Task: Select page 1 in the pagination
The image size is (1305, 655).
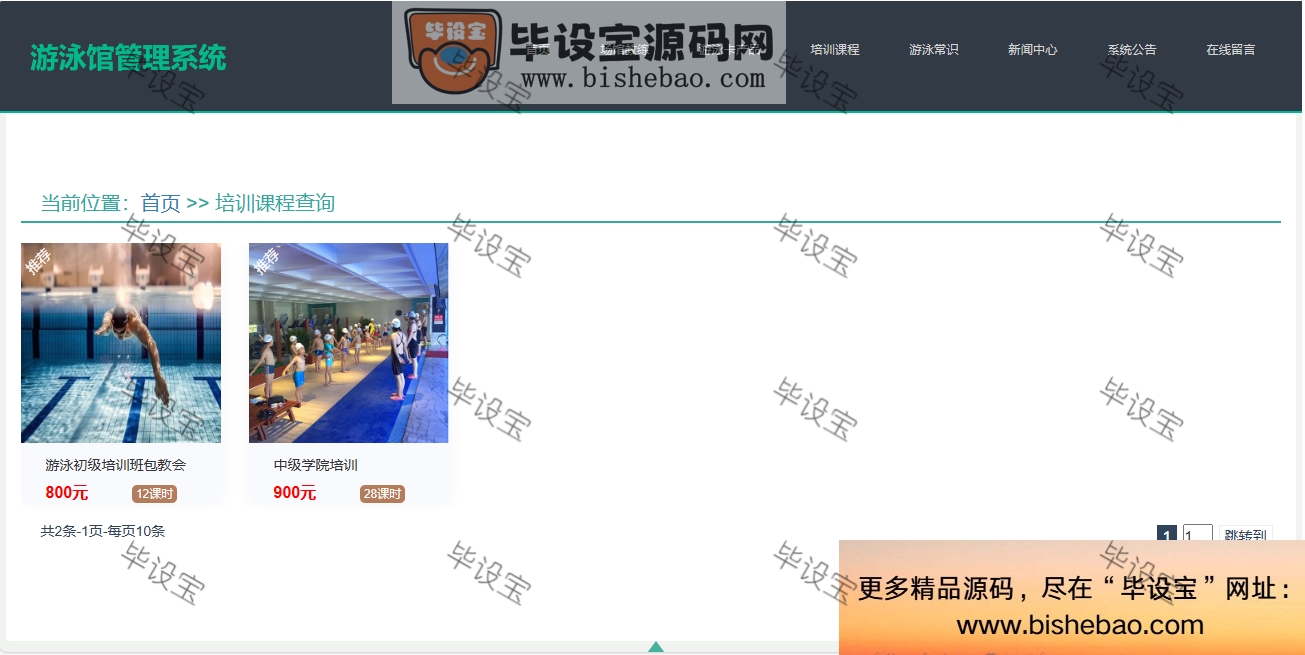Action: [x=1166, y=535]
